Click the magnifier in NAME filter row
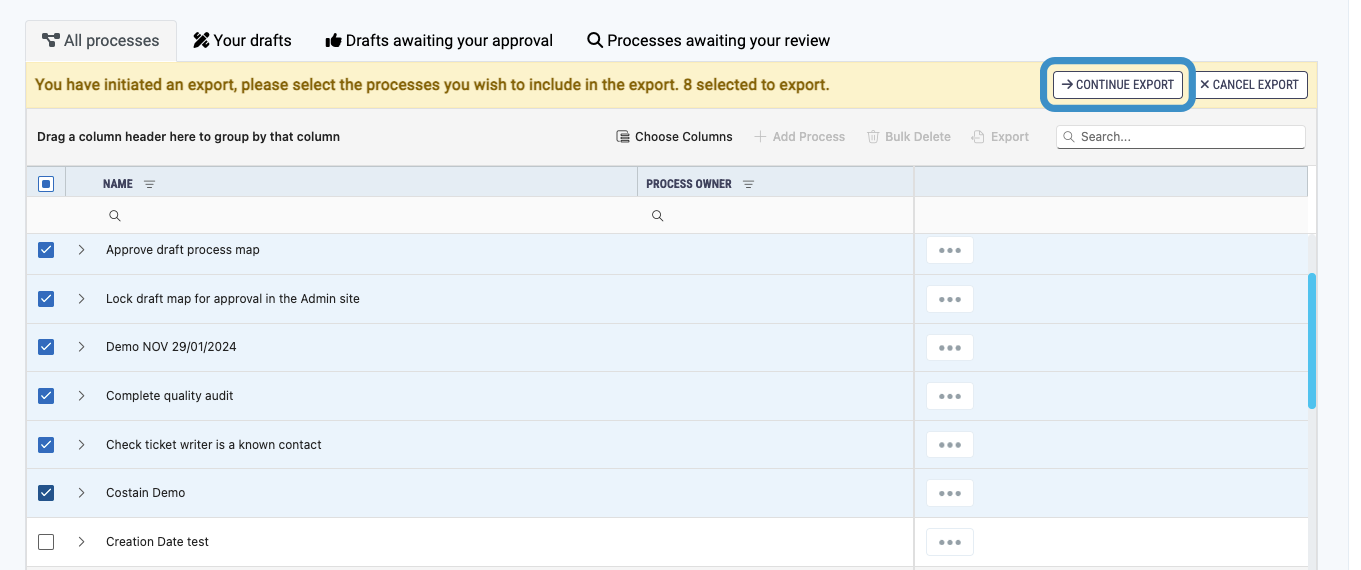The width and height of the screenshot is (1361, 570). coord(114,216)
